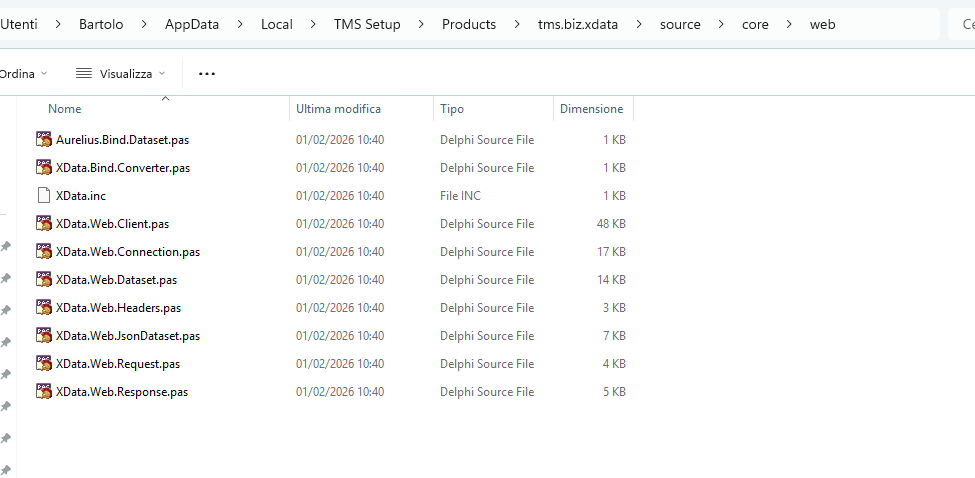Click the XData.Web.Client.pas Delphi icon
Image resolution: width=975 pixels, height=478 pixels.
tap(43, 224)
